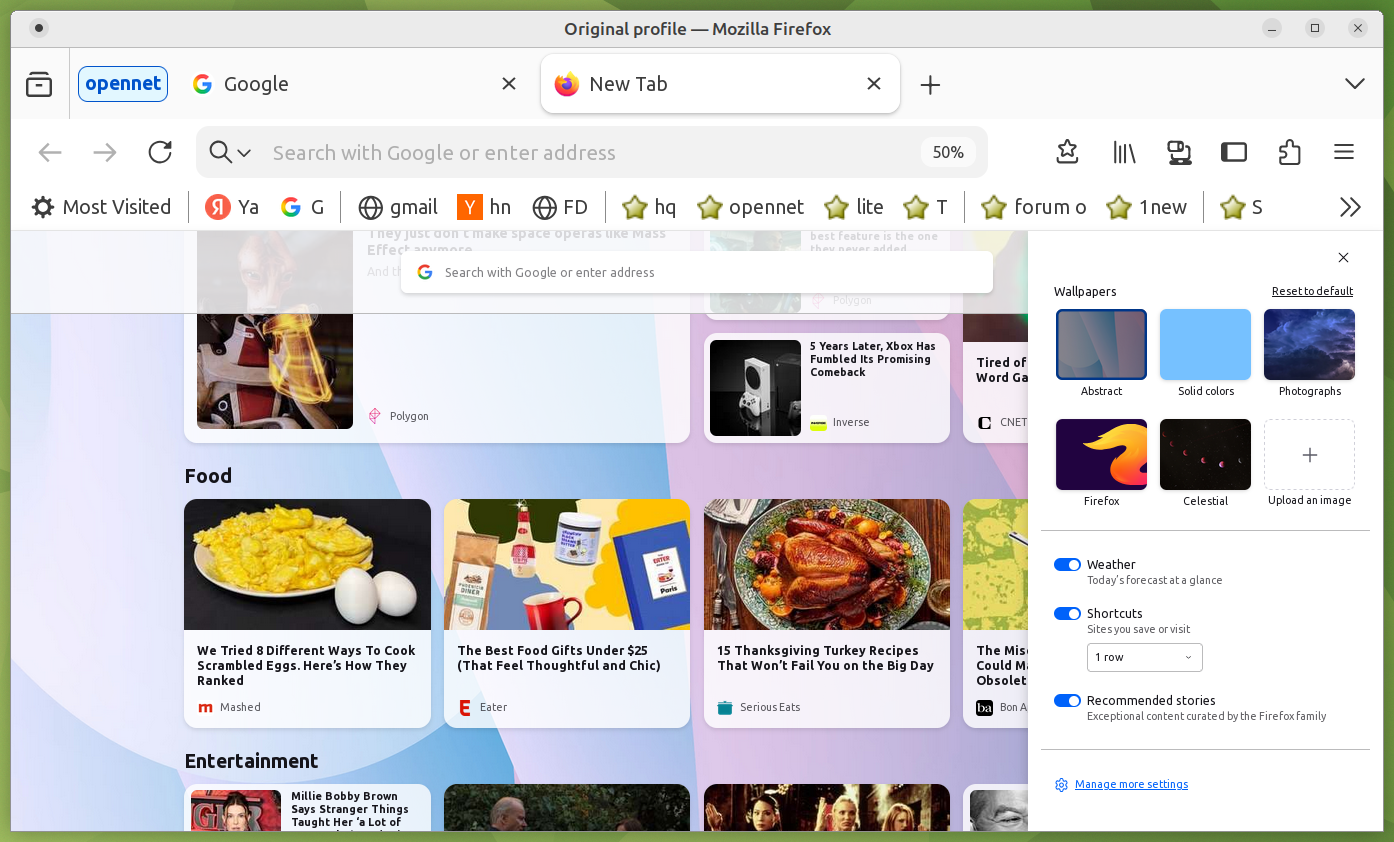Disable the Shortcuts toggle
Image resolution: width=1394 pixels, height=842 pixels.
pyautogui.click(x=1067, y=614)
